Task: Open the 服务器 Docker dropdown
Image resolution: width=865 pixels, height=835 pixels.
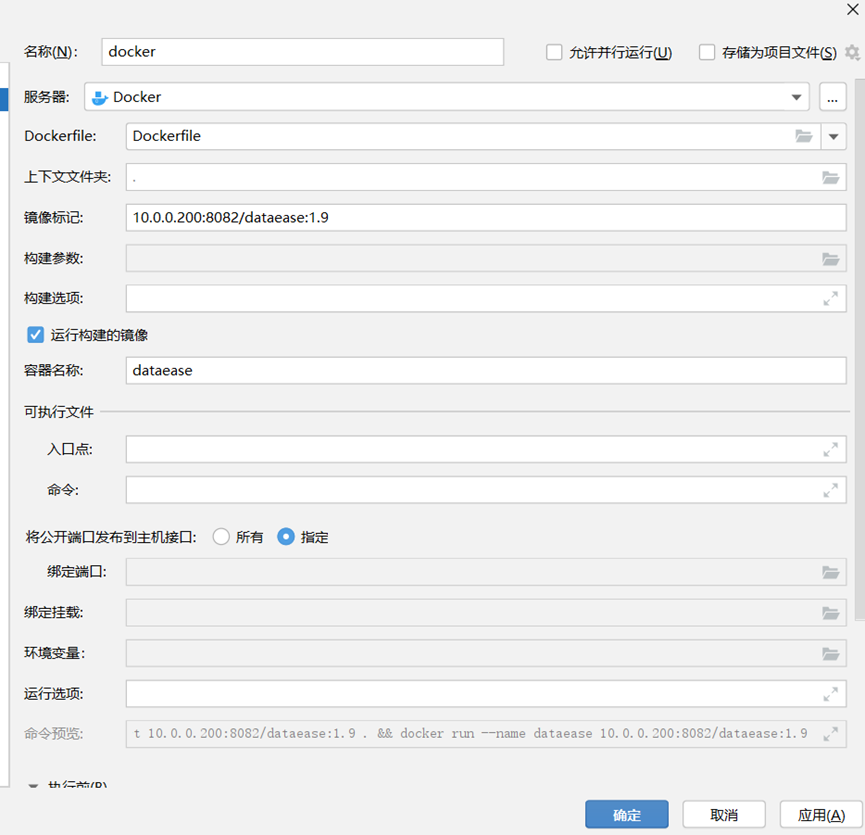Action: (796, 97)
